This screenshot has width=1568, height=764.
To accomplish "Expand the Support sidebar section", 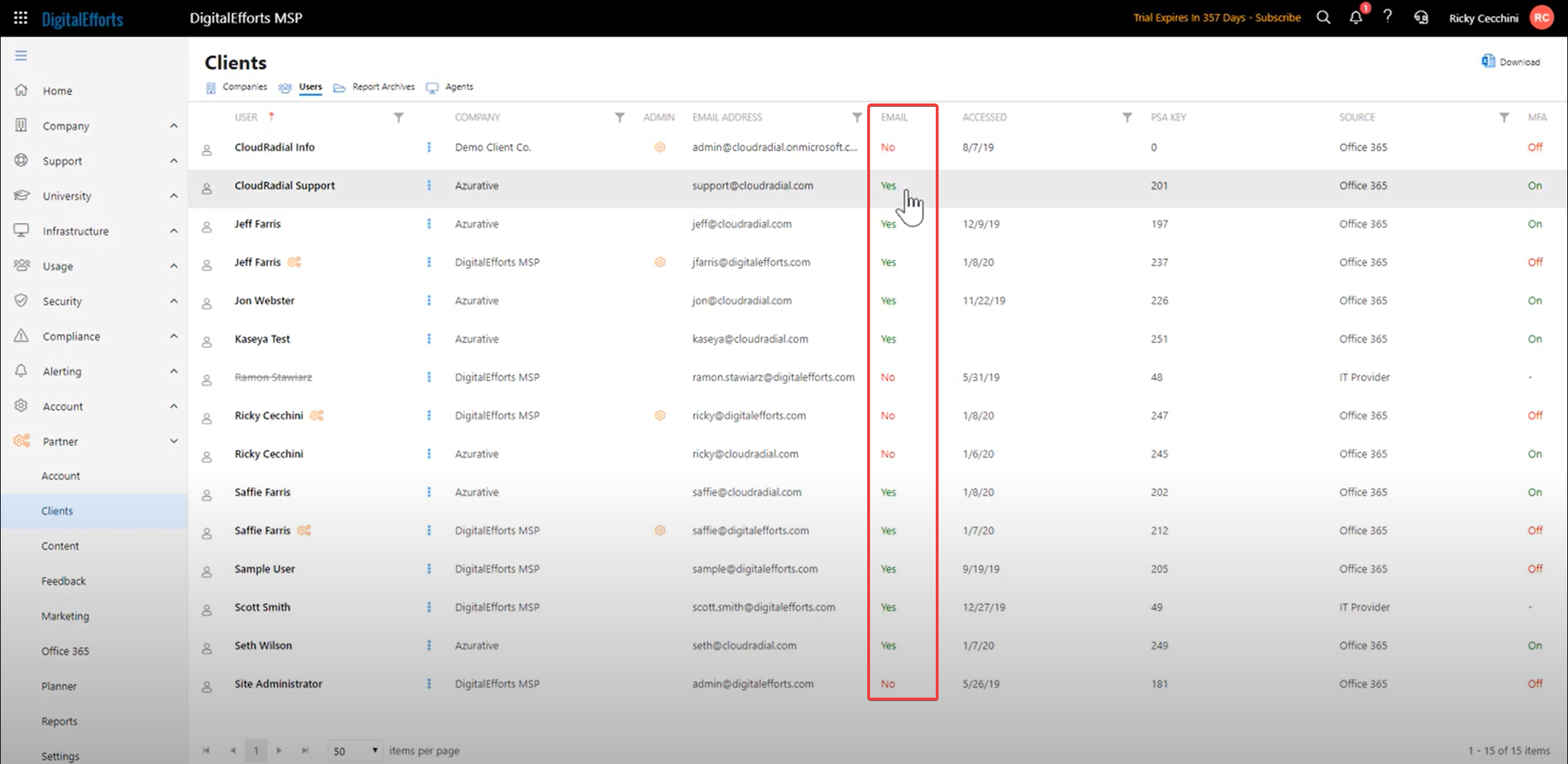I will pyautogui.click(x=173, y=161).
